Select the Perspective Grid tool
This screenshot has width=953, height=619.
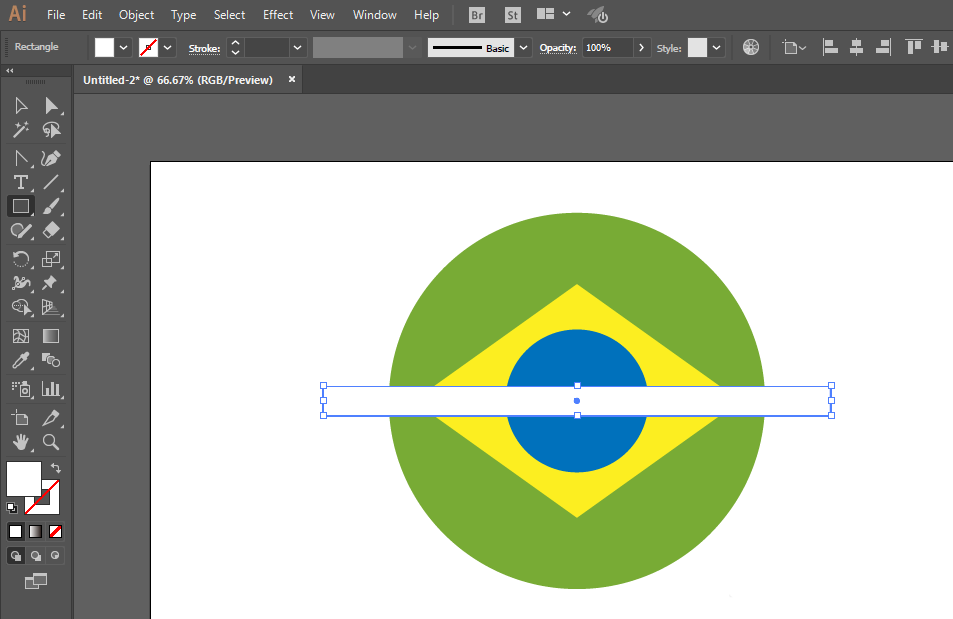tap(51, 308)
